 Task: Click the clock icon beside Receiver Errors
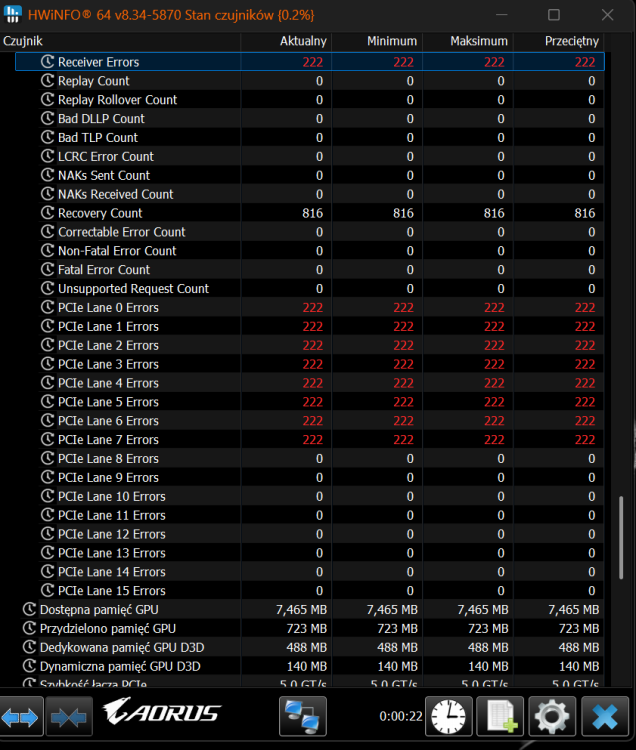tap(47, 62)
